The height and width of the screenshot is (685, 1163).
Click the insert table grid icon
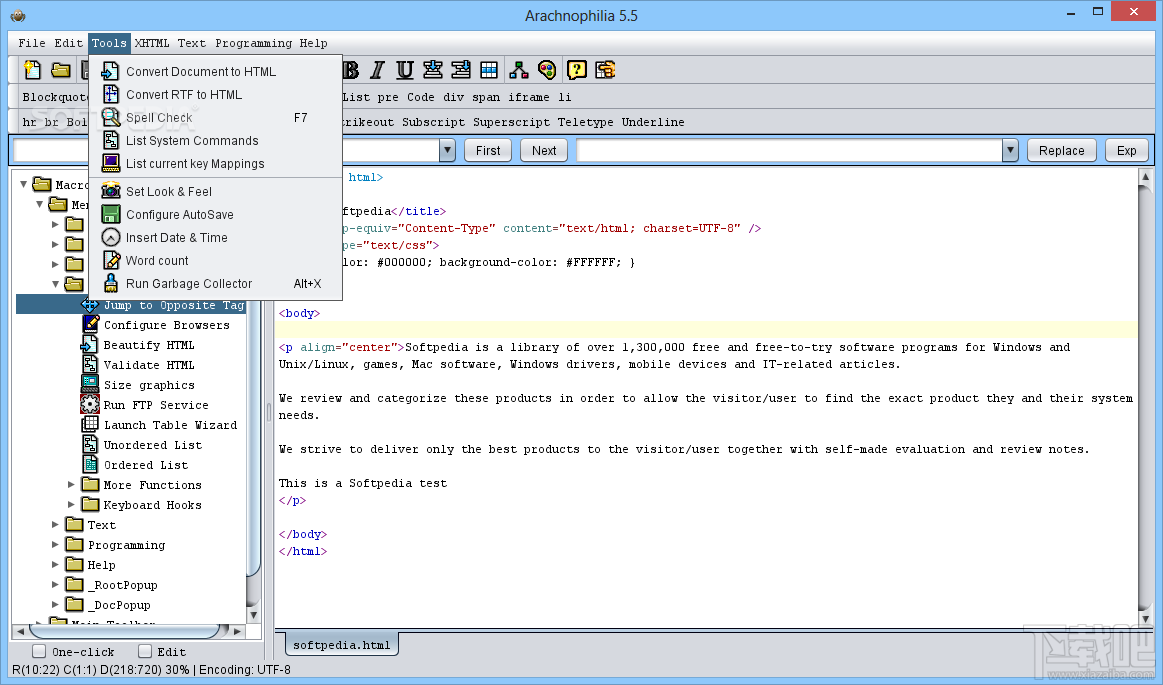tap(489, 69)
